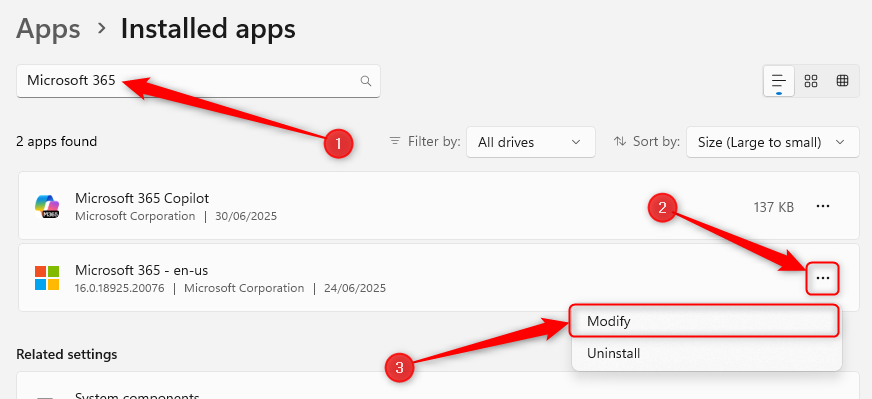This screenshot has height=399, width=872.
Task: Choose Uninstall from the context menu
Action: tap(706, 353)
